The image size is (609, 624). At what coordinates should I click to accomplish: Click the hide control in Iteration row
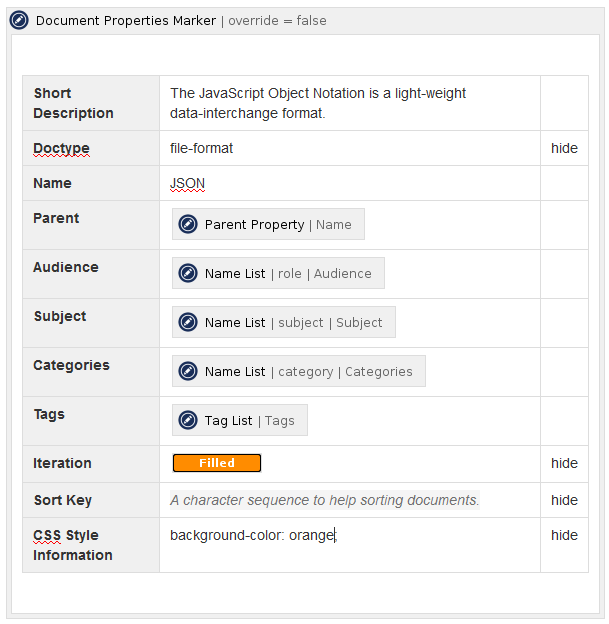[564, 463]
